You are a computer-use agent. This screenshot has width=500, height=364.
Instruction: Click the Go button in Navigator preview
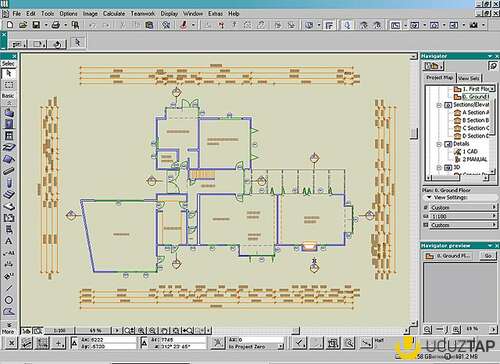[488, 256]
